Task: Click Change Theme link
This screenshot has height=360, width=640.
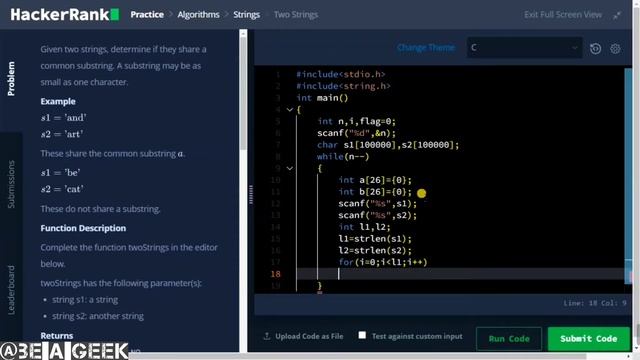Action: 426,48
